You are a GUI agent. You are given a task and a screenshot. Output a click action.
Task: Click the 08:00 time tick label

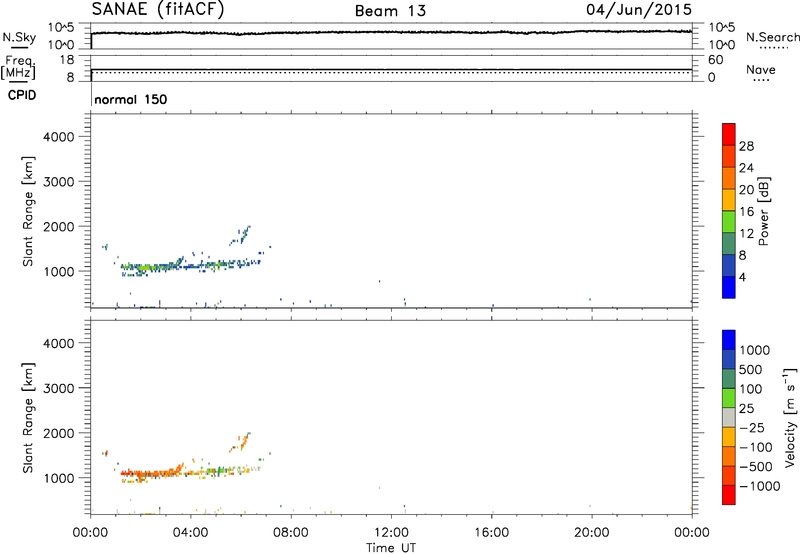point(291,533)
